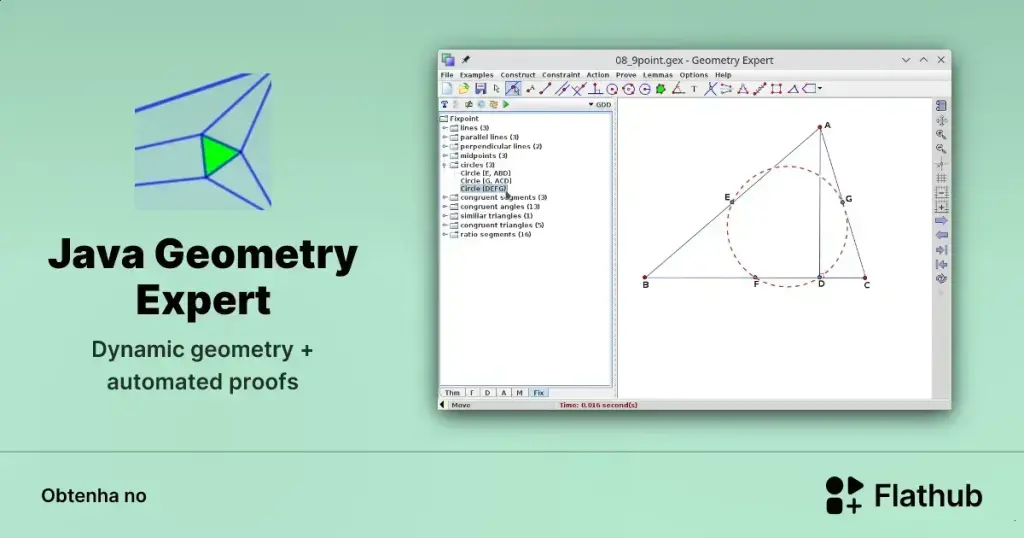Select the Square tool icon
The width and height of the screenshot is (1024, 538).
776,89
